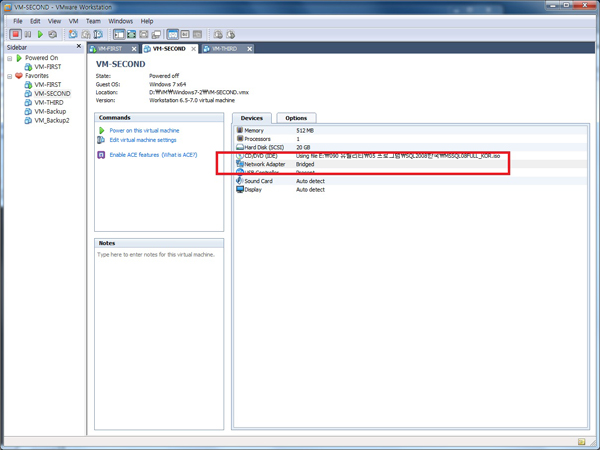Screen dimensions: 600x450
Task: Click the first ACE toolbar icon
Action: point(218,34)
